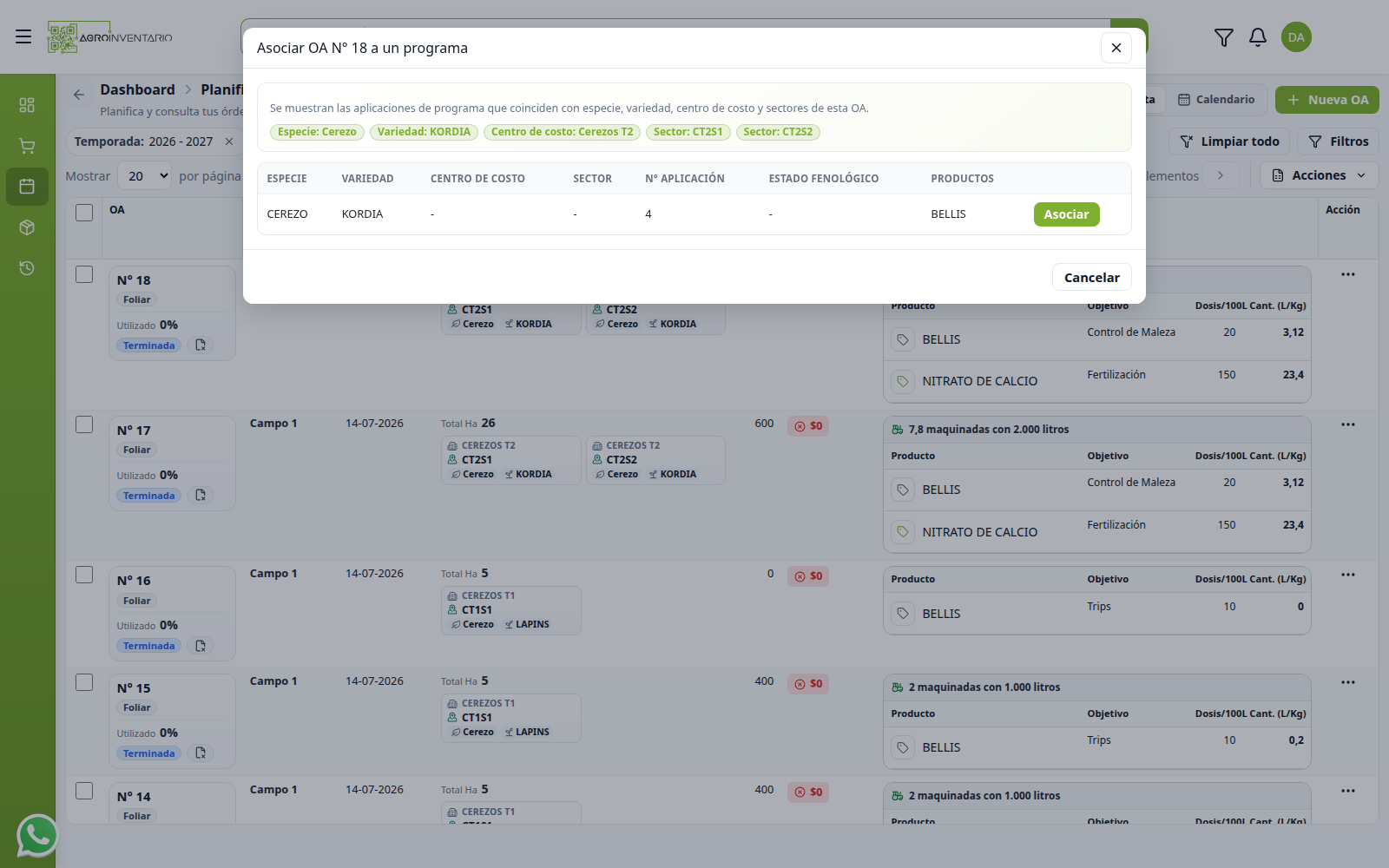Open the history clock sidebar icon

27,268
